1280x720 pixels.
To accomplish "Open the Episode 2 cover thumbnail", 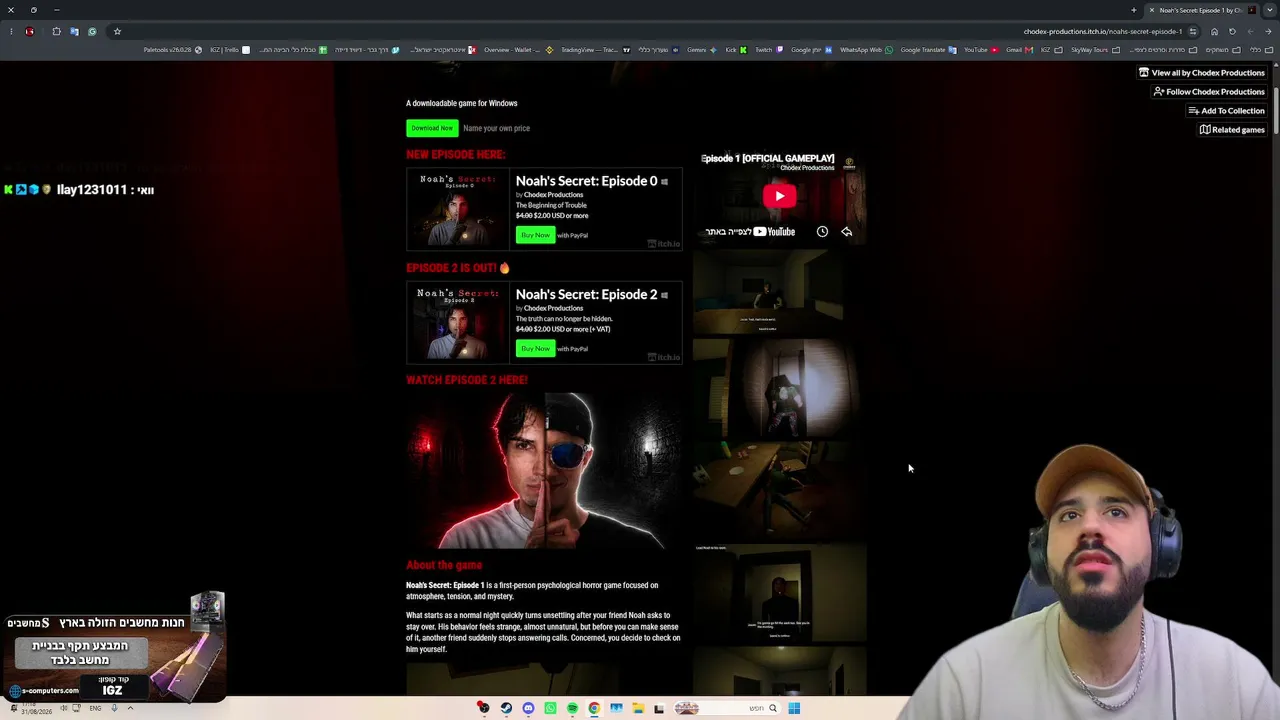I will tap(458, 322).
